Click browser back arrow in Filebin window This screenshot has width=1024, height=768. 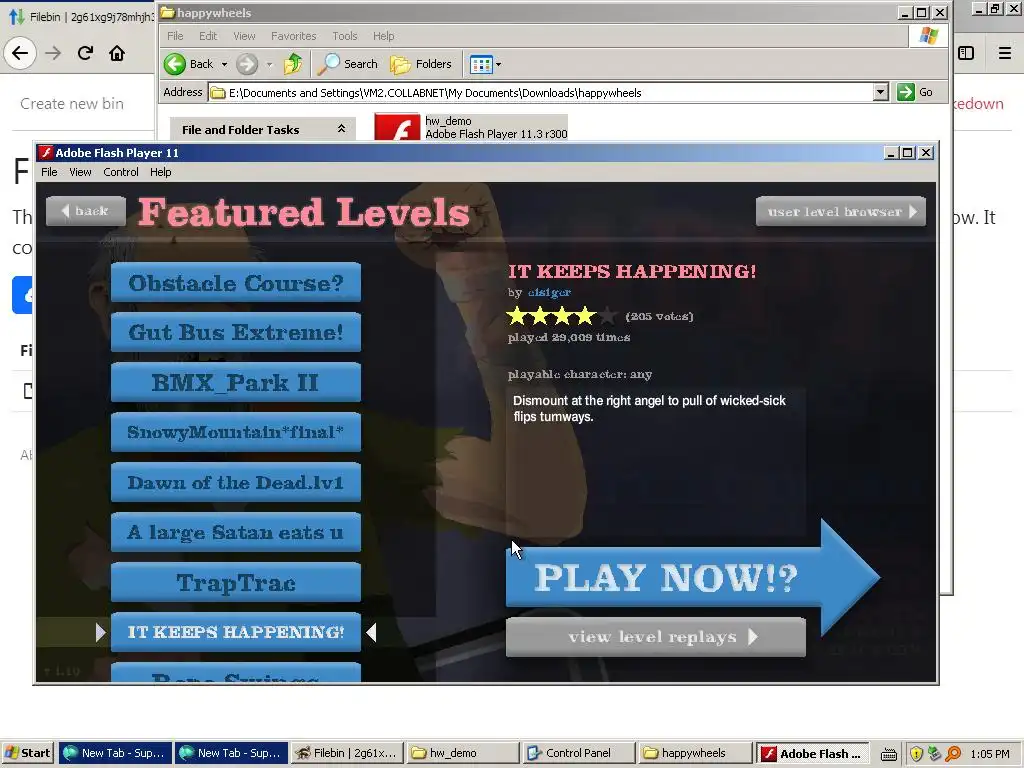(20, 53)
